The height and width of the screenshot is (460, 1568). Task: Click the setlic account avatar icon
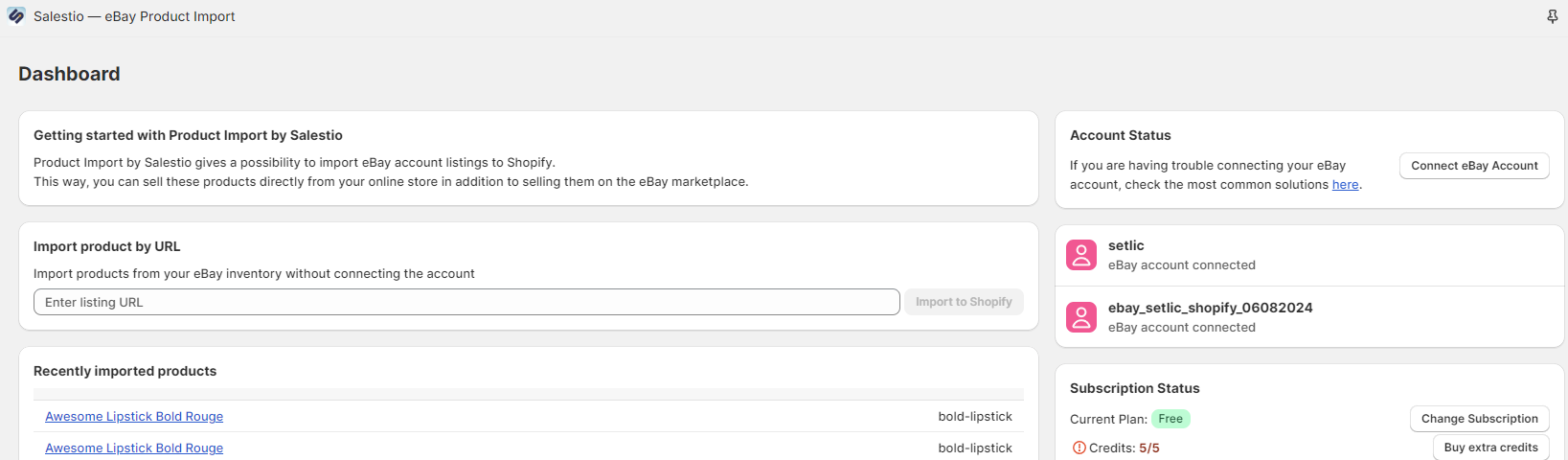pyautogui.click(x=1081, y=255)
